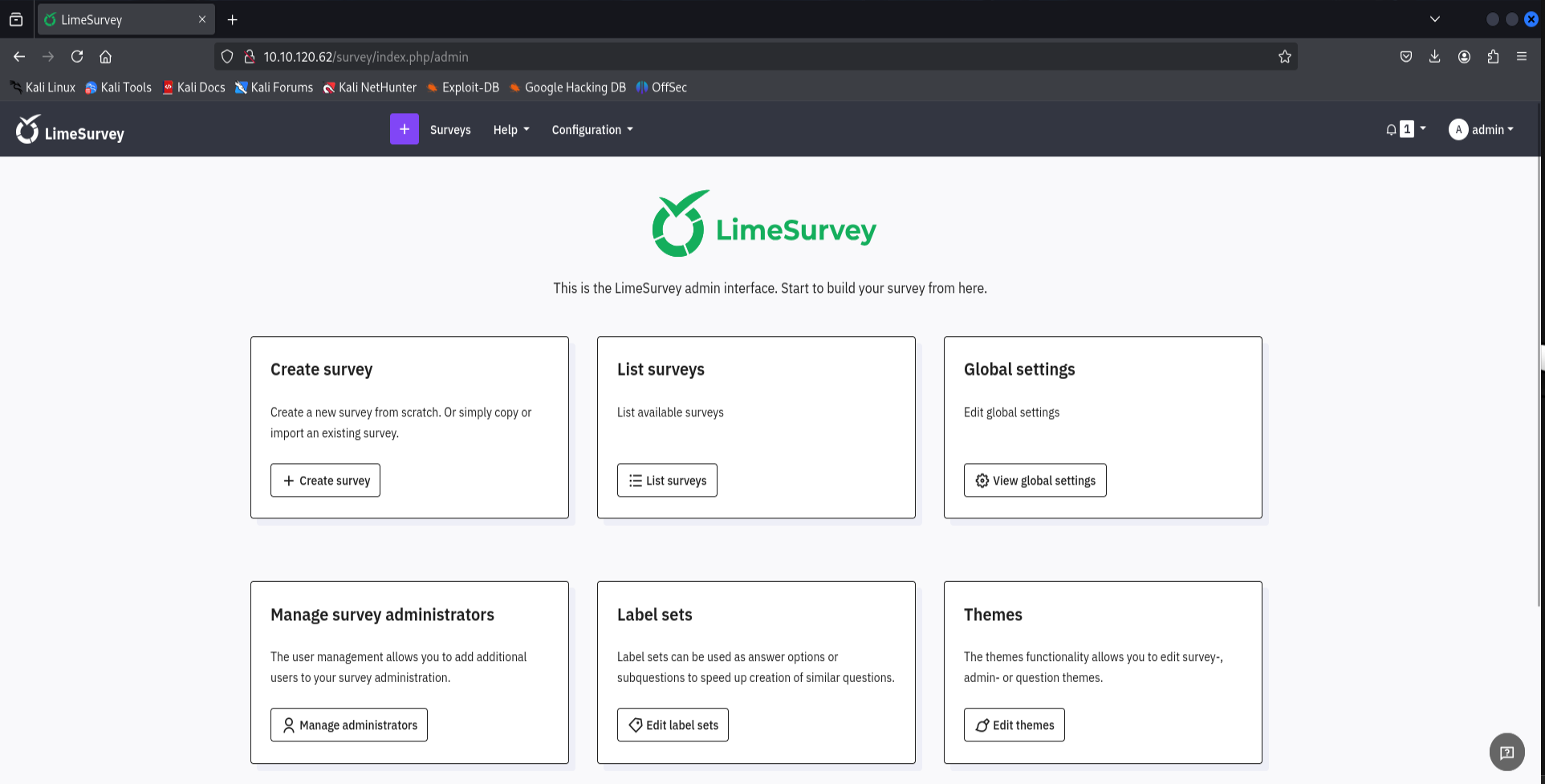The width and height of the screenshot is (1545, 784).
Task: Expand the Configuration dropdown menu
Action: pyautogui.click(x=592, y=130)
